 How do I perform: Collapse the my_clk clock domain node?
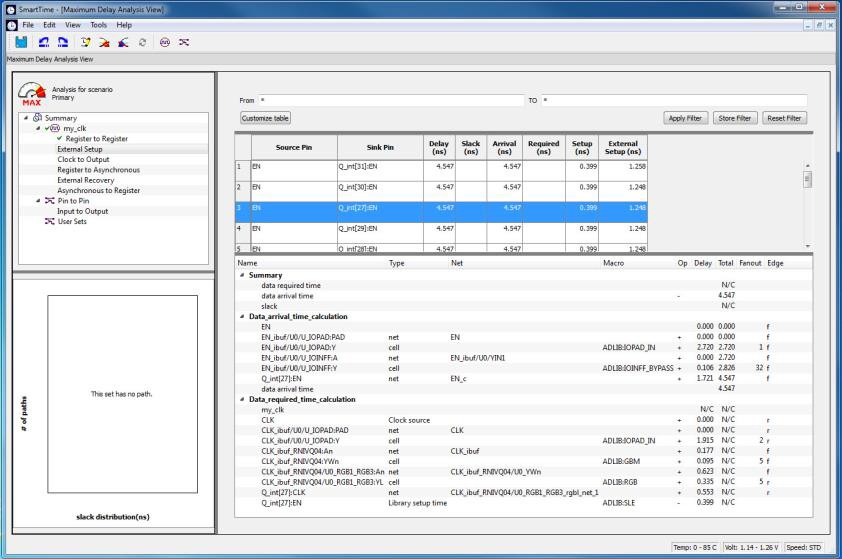pos(38,128)
